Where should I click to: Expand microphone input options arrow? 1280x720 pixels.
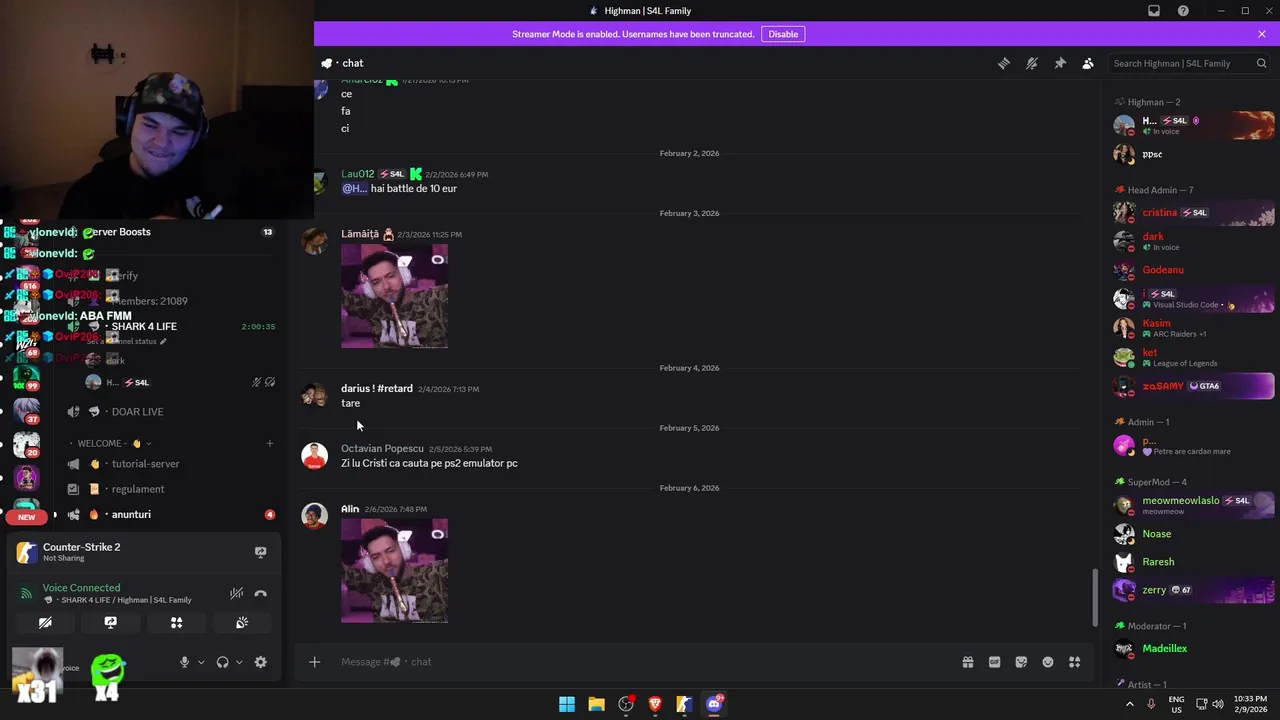pyautogui.click(x=201, y=662)
